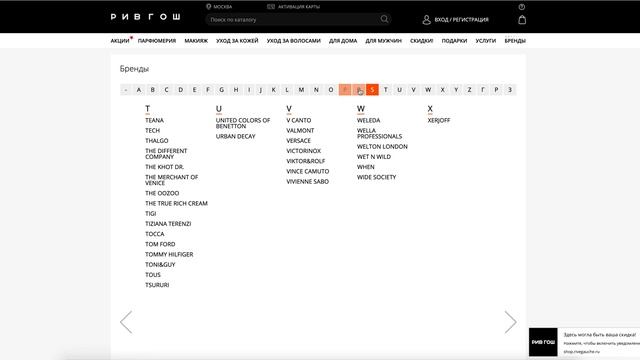Open Активация карты link

coord(299,7)
